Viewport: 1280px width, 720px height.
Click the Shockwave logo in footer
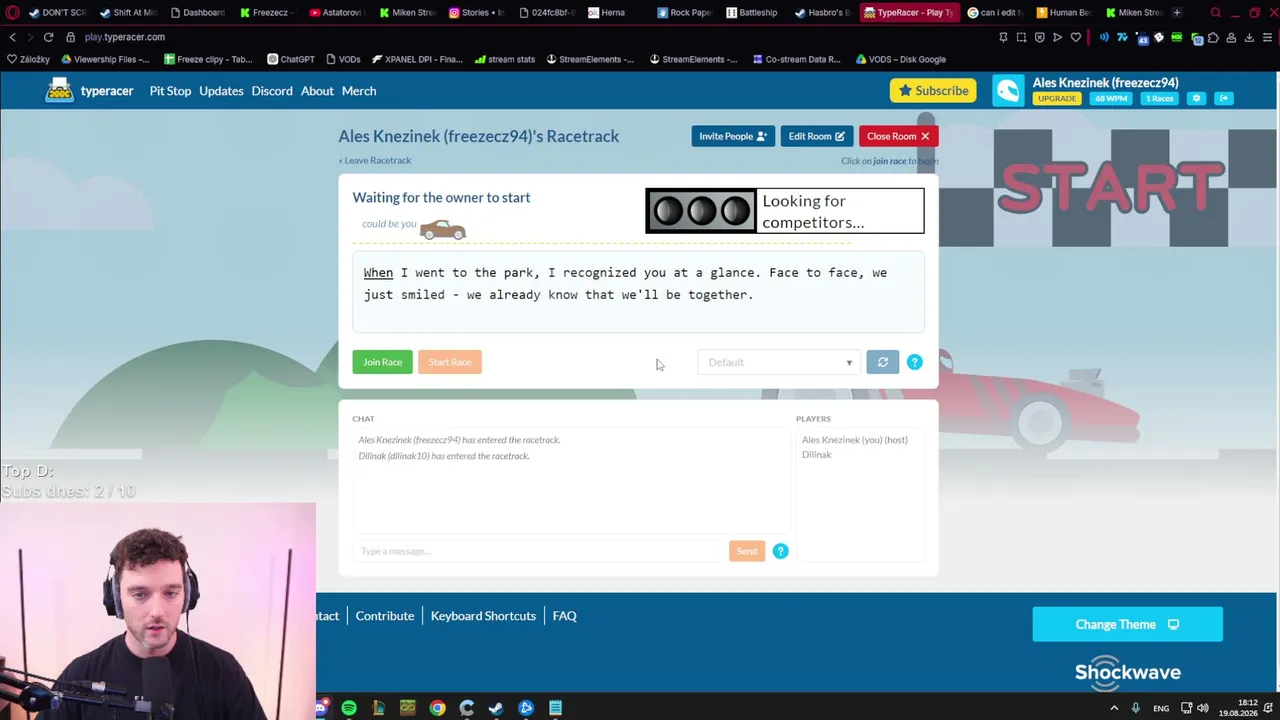tap(1128, 671)
